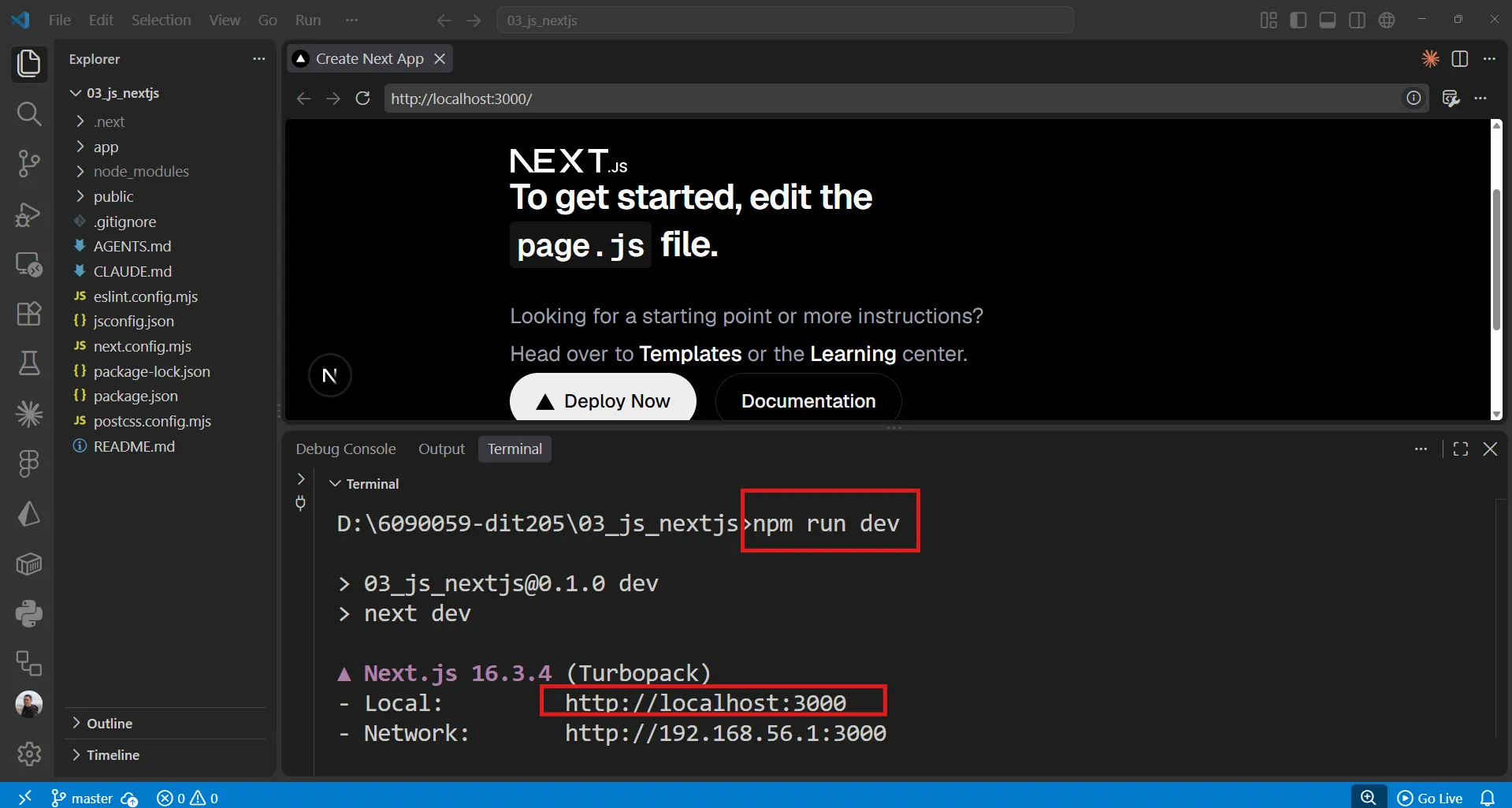Open the Accounts avatar icon
The height and width of the screenshot is (808, 1512).
tap(29, 704)
